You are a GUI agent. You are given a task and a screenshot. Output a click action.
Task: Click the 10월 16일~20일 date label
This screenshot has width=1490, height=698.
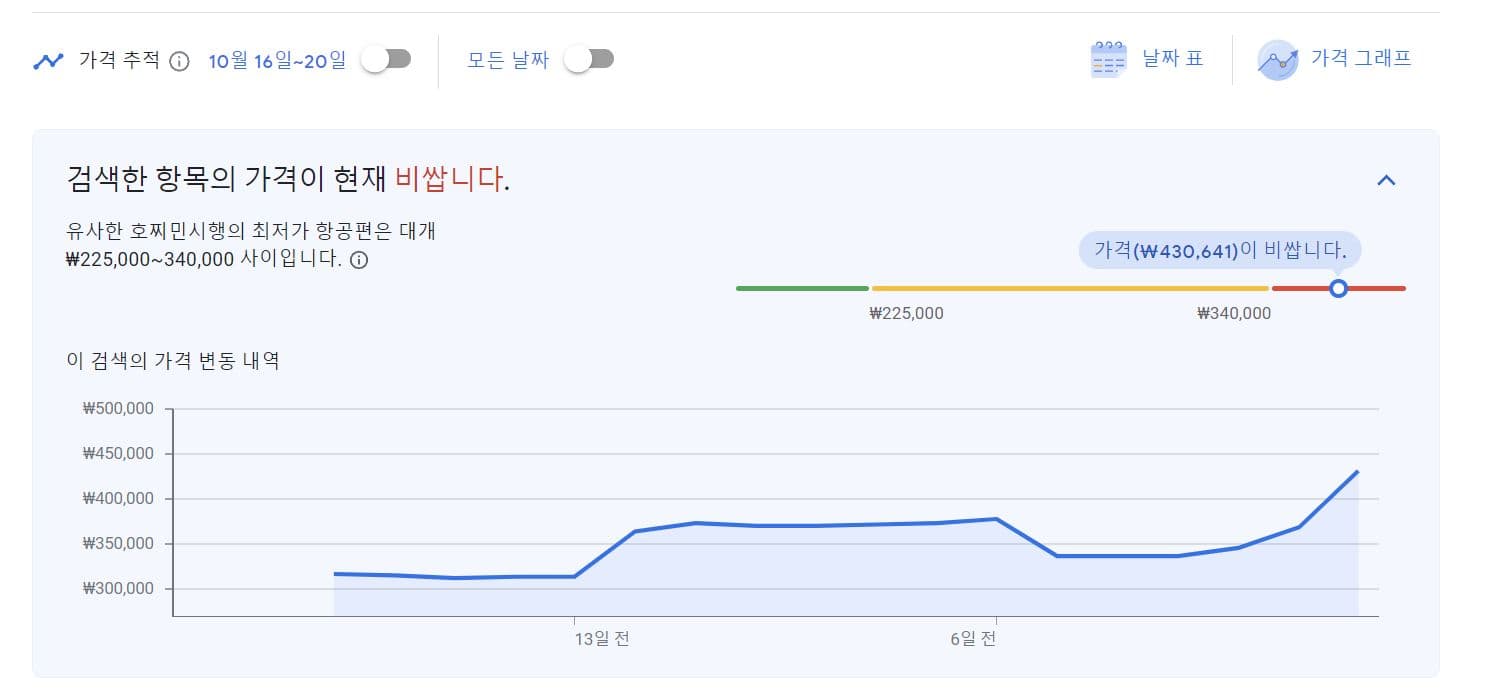(277, 60)
